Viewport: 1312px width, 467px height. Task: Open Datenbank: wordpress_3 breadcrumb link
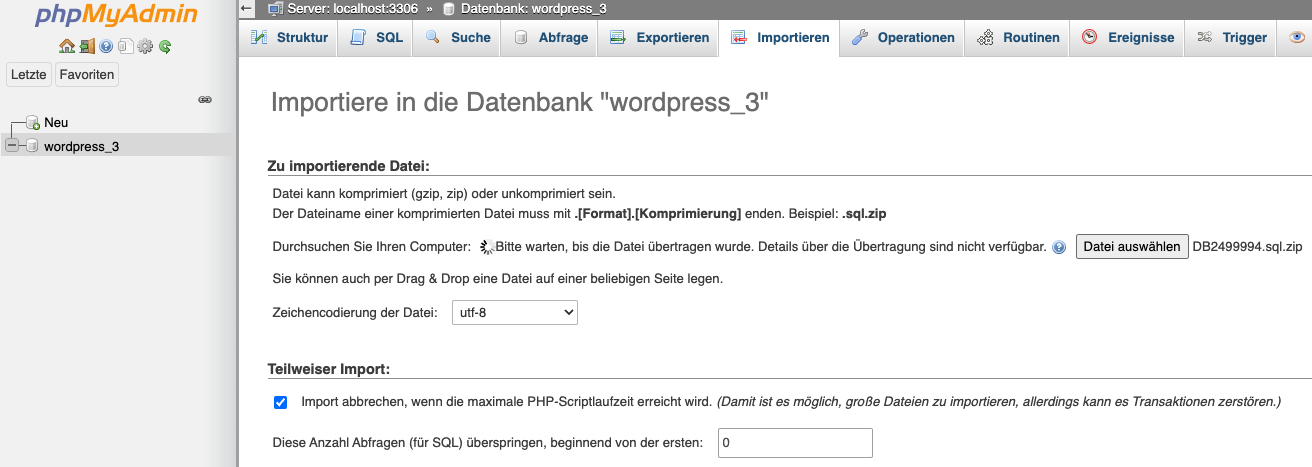click(x=534, y=8)
